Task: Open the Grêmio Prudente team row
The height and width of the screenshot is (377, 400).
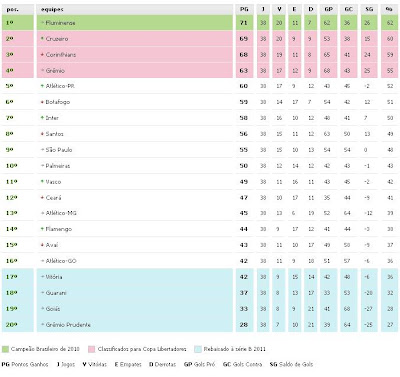Action: [200, 325]
